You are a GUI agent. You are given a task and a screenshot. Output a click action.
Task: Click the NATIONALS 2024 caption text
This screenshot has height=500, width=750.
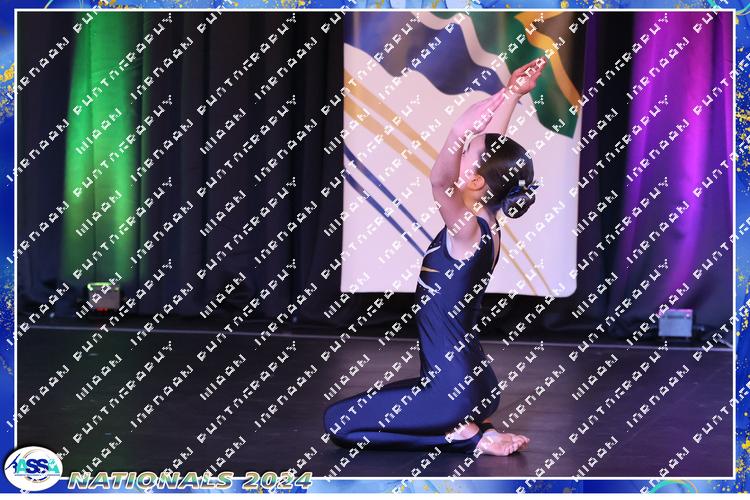point(190,480)
